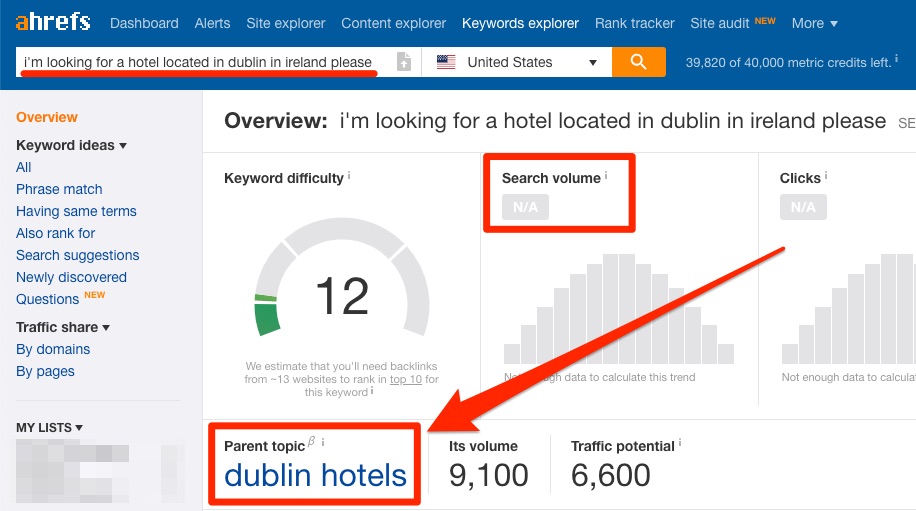The image size is (916, 511).
Task: Click the Ahrefs logo
Action: tap(53, 22)
